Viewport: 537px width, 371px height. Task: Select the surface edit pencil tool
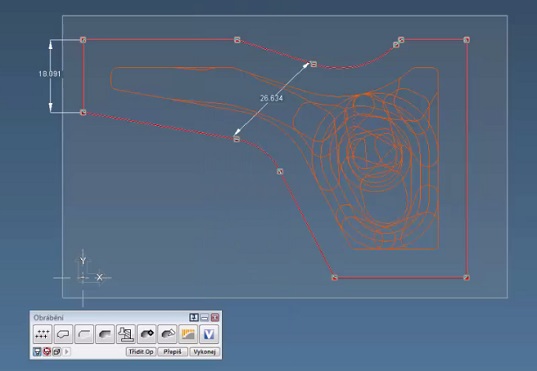[x=167, y=334]
